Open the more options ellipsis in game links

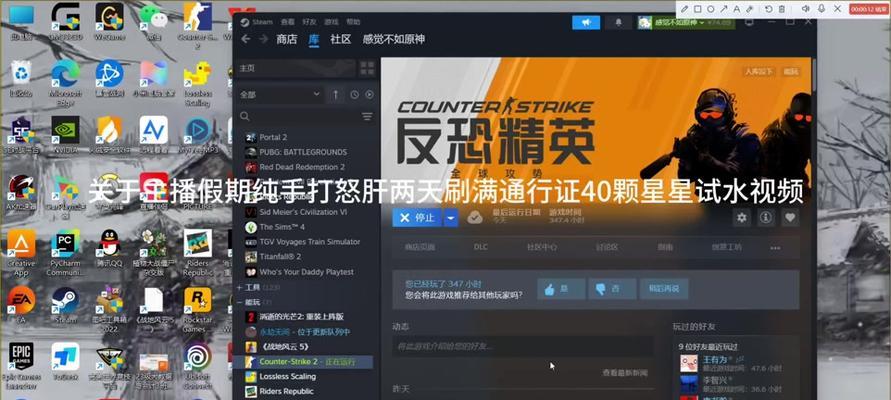point(775,248)
